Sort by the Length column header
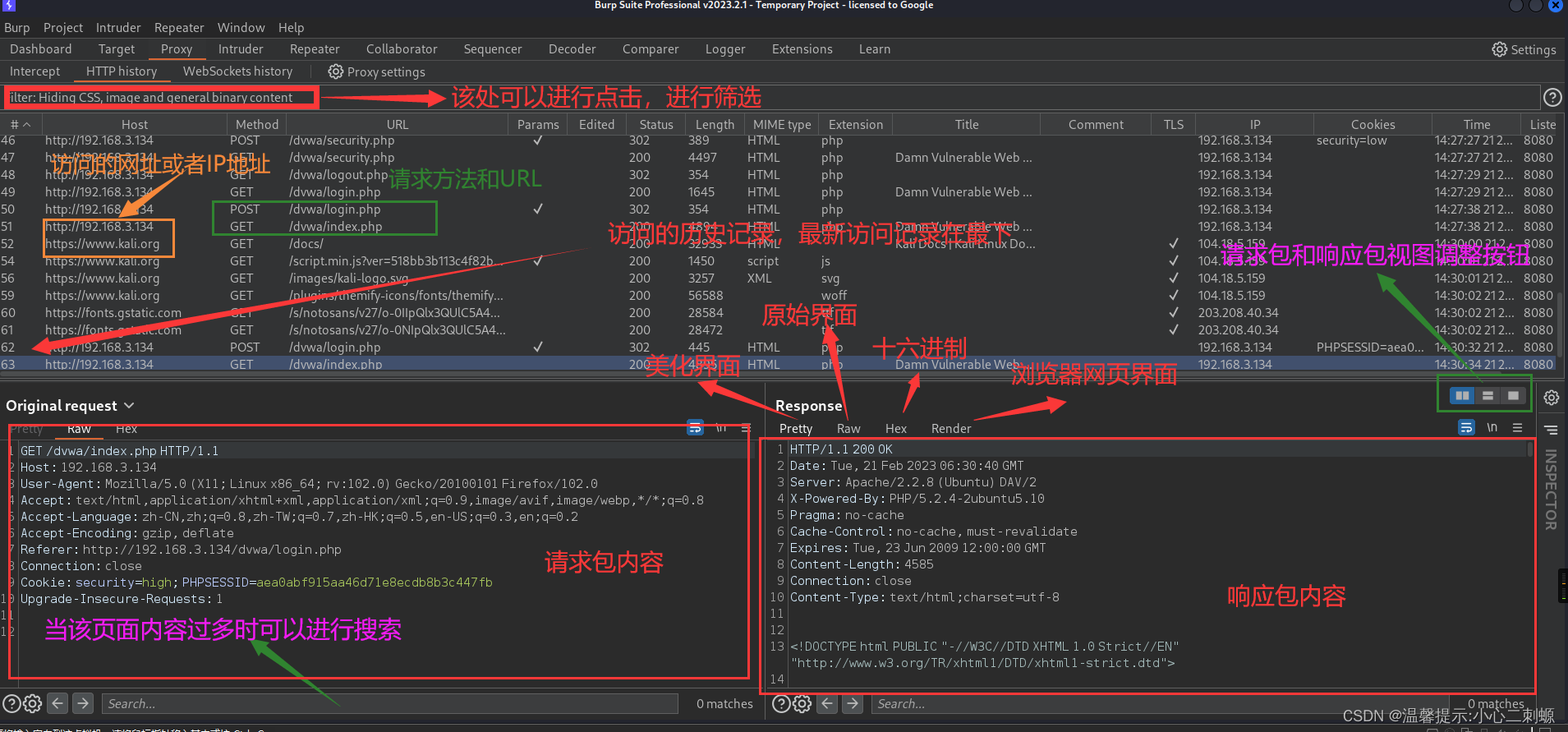This screenshot has width=1568, height=732. [x=715, y=125]
